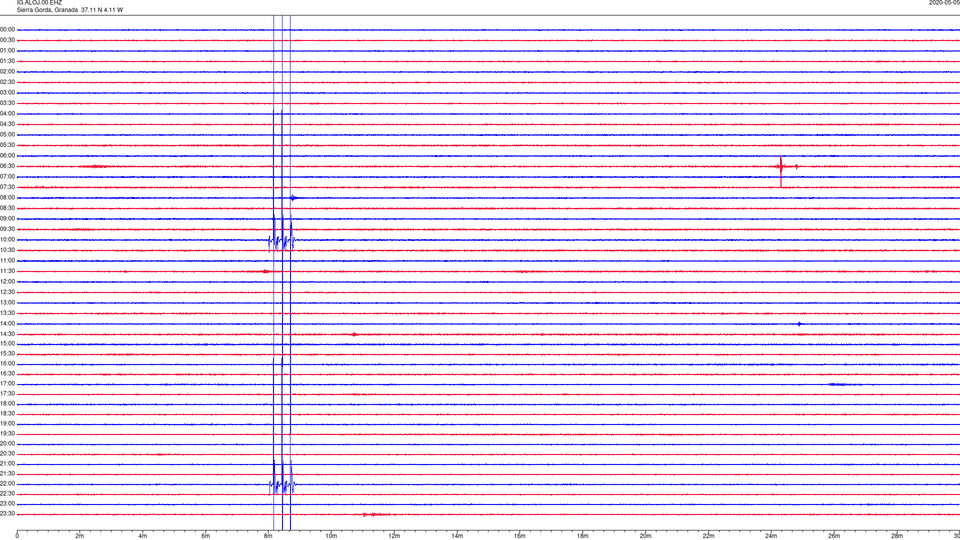Select the 05:00 trace time label
This screenshot has width=960, height=540.
click(7, 135)
